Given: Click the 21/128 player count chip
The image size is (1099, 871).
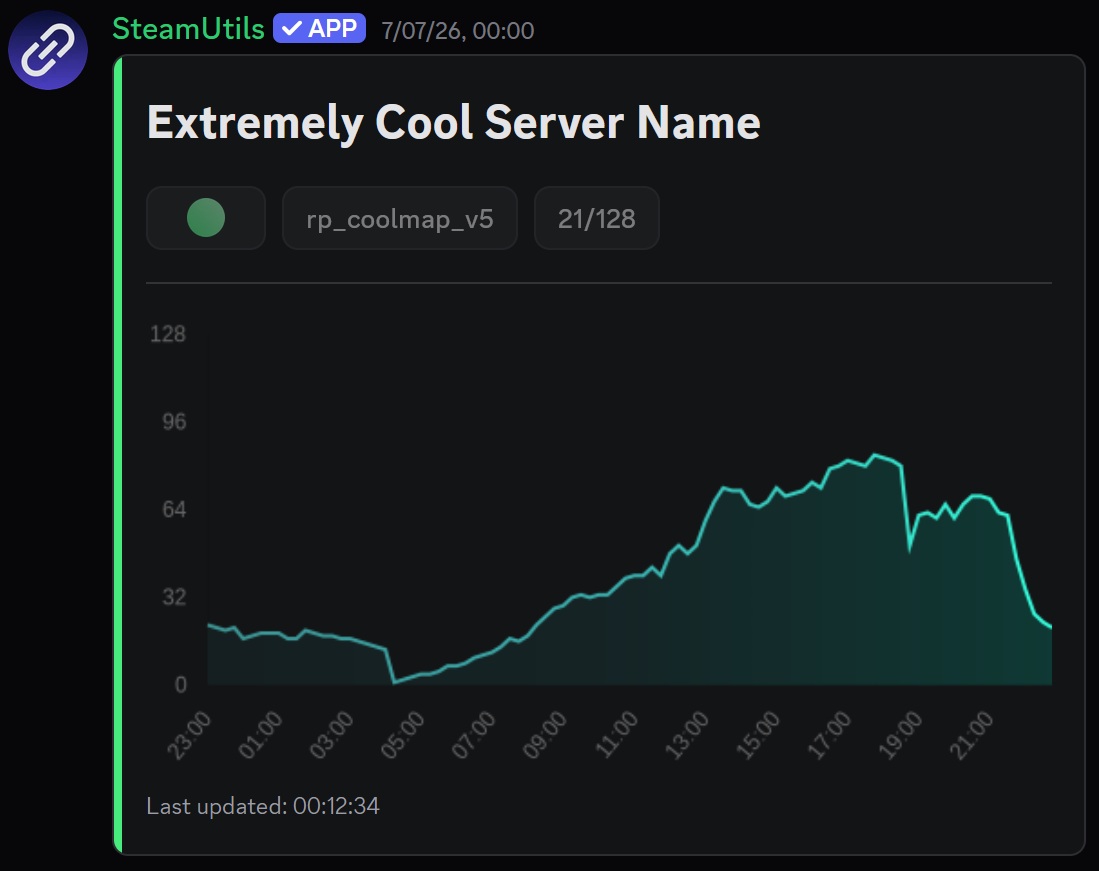Looking at the screenshot, I should [x=596, y=219].
